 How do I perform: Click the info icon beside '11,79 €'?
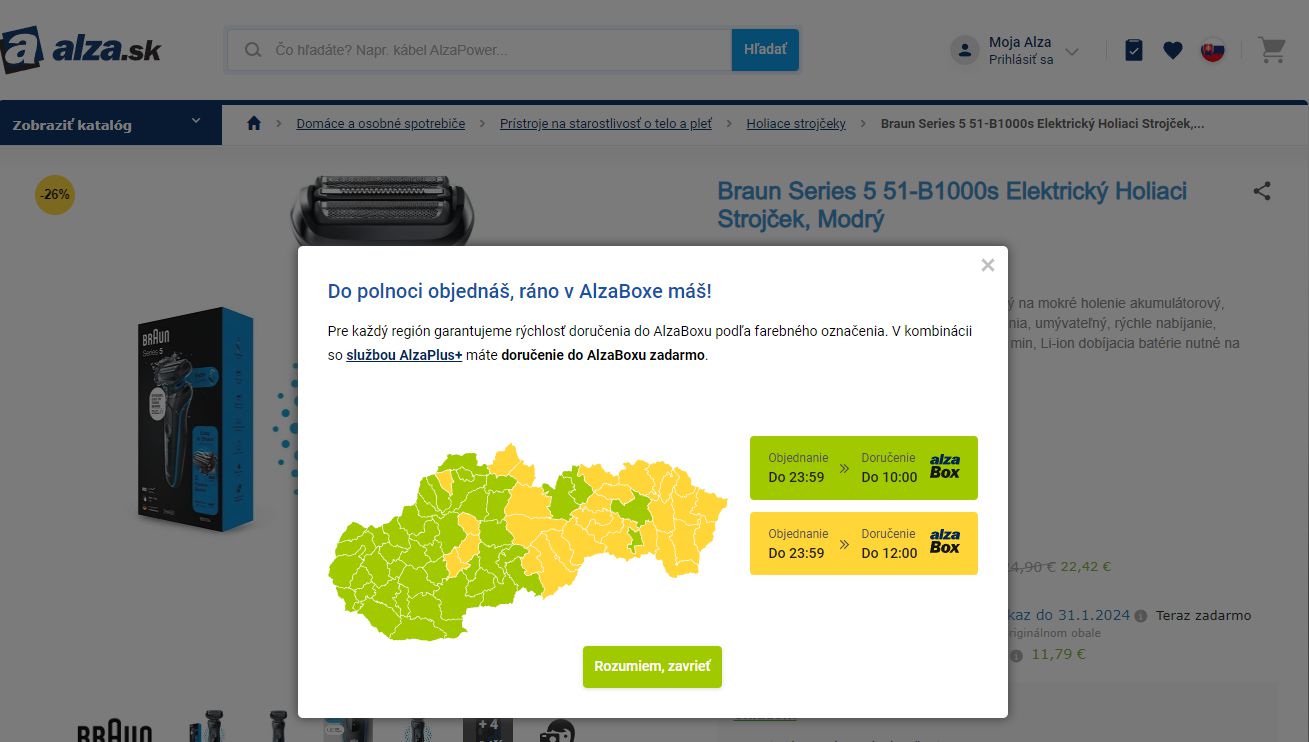1016,656
